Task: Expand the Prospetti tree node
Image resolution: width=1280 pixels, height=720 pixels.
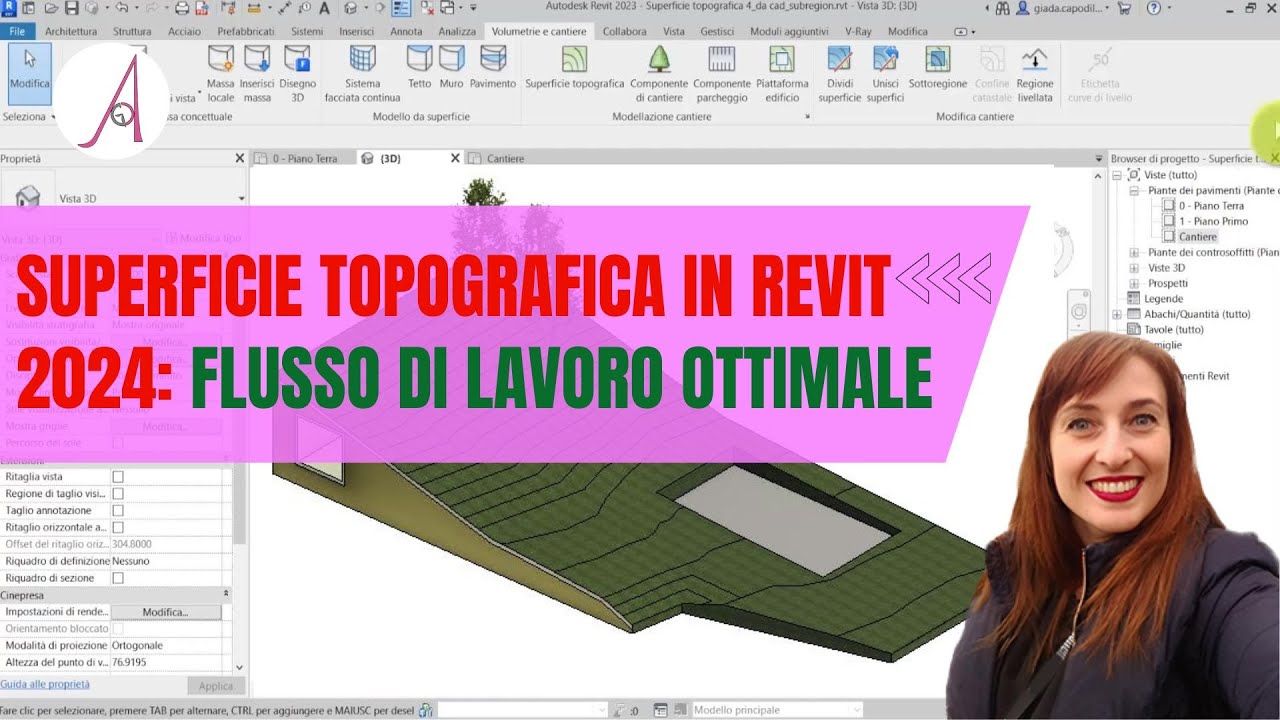Action: pos(1134,283)
